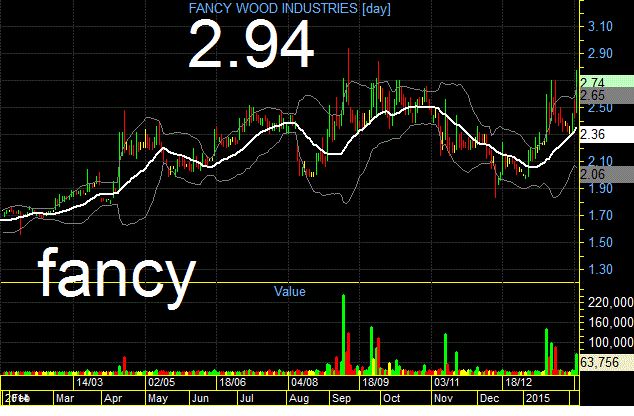Click the 100,000 volume axis label

click(610, 343)
